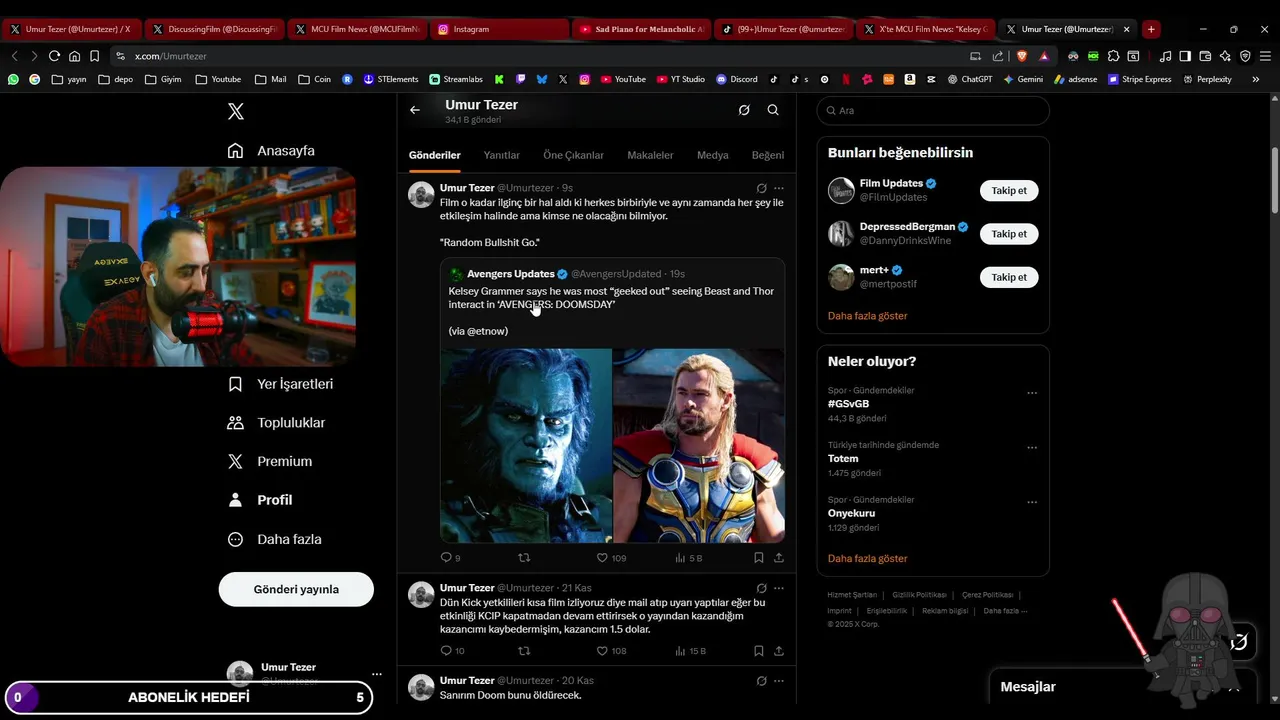Show hidden bookmarks with the chevron

coord(1256,79)
